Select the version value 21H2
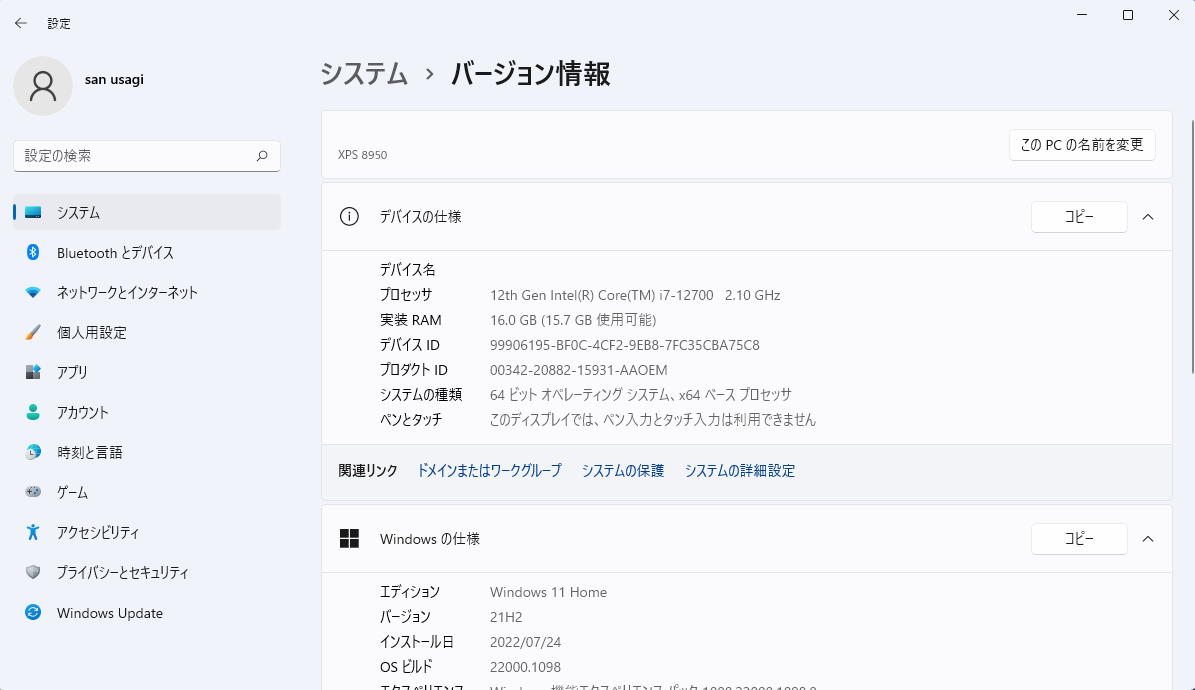The image size is (1195, 690). 506,617
